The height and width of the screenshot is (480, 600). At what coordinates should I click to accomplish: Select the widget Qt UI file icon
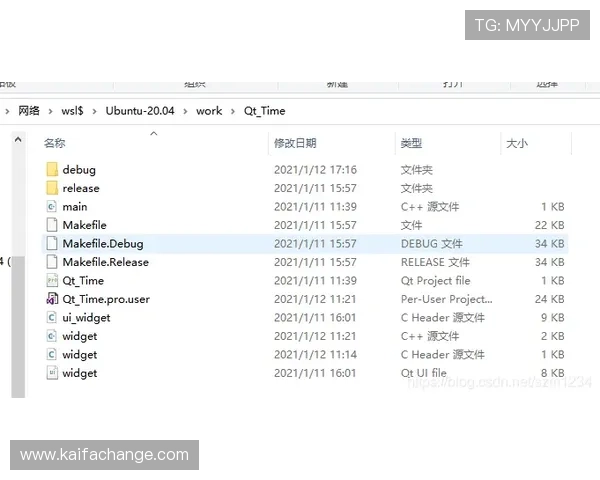pos(52,373)
